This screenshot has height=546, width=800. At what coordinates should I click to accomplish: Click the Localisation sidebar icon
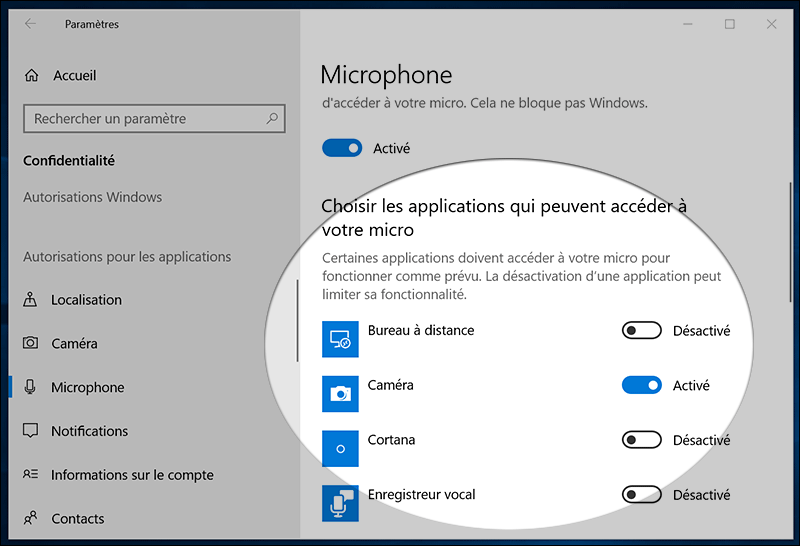32,300
